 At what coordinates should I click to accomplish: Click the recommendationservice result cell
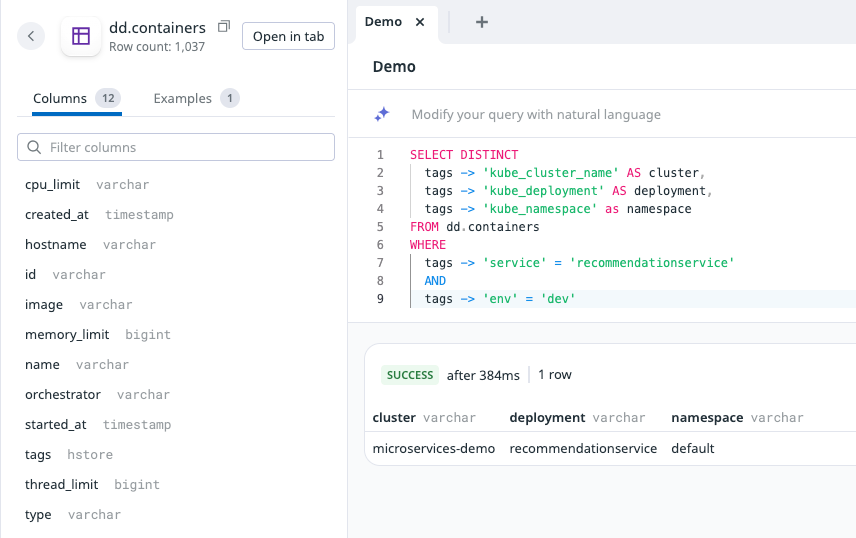(583, 448)
